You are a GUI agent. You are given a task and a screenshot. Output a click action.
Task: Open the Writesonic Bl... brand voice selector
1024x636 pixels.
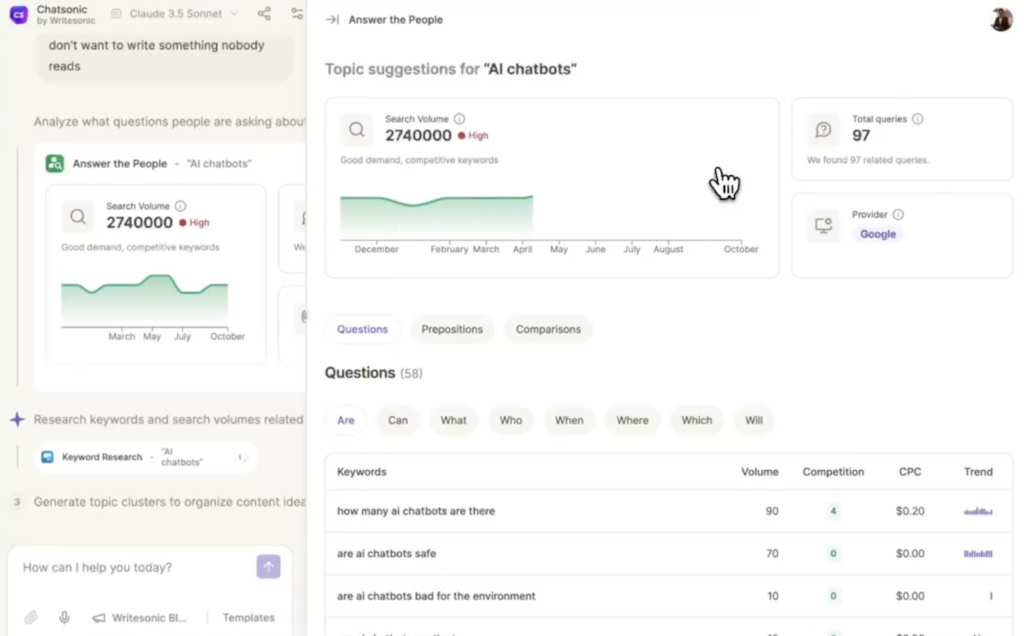pyautogui.click(x=139, y=617)
